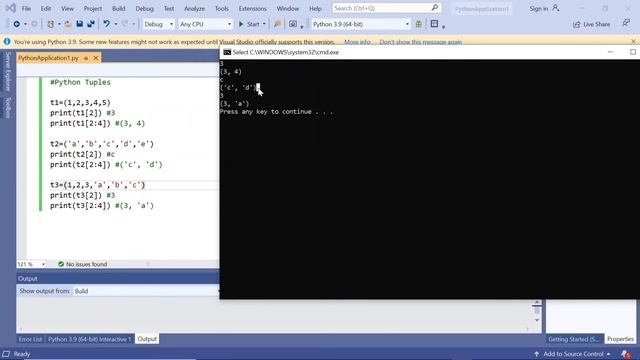The height and width of the screenshot is (360, 640).
Task: Click the New Project icon
Action: (50, 24)
